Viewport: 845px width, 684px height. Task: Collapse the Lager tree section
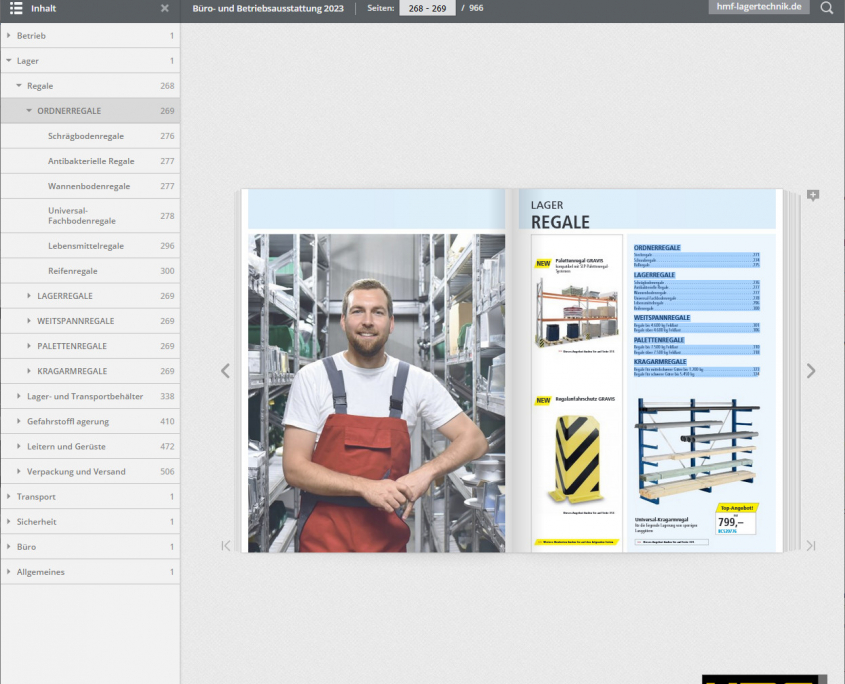pyautogui.click(x=9, y=61)
